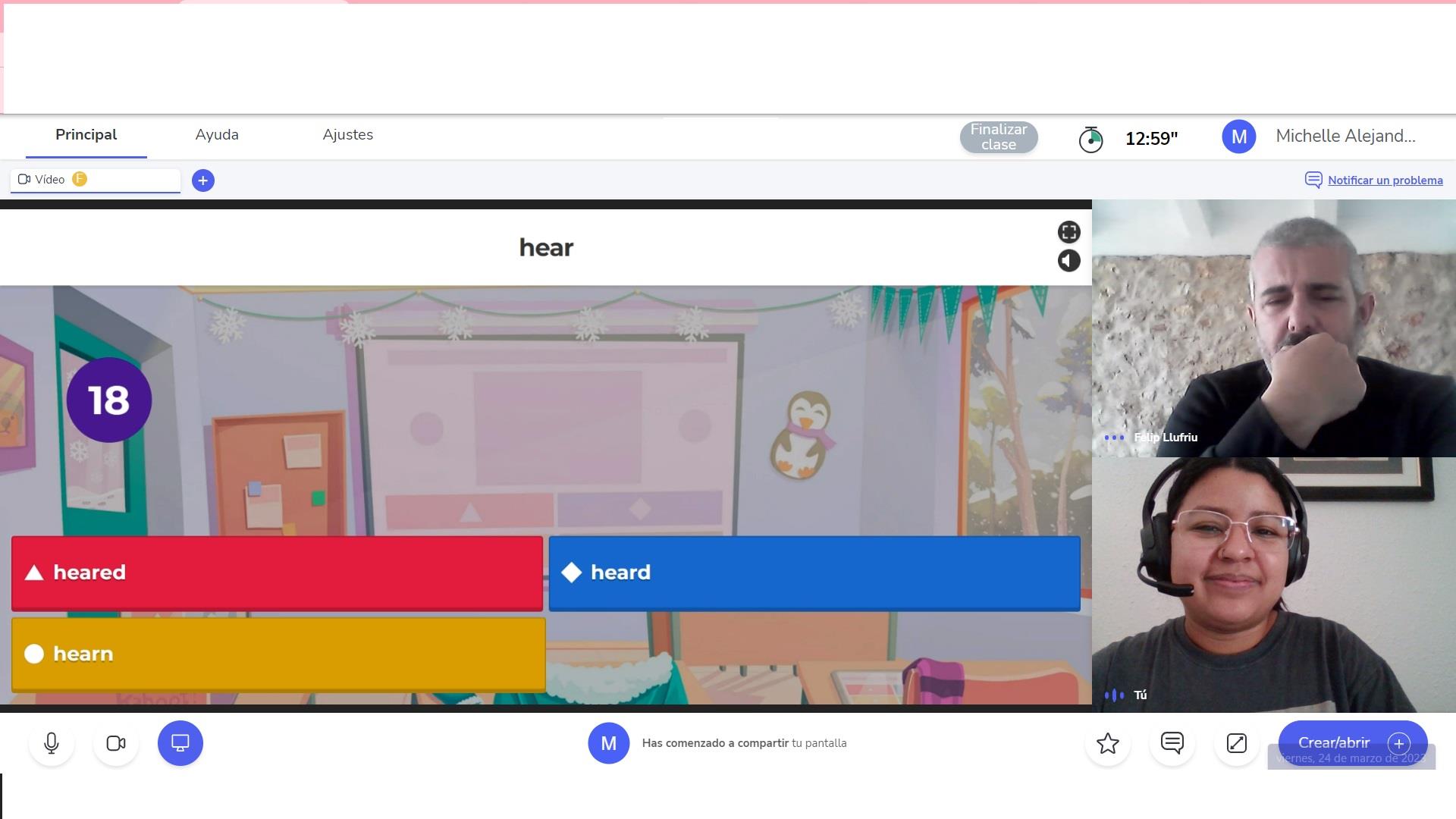Viewport: 1456px width, 819px height.
Task: Stop screen sharing with monitor button
Action: point(180,743)
